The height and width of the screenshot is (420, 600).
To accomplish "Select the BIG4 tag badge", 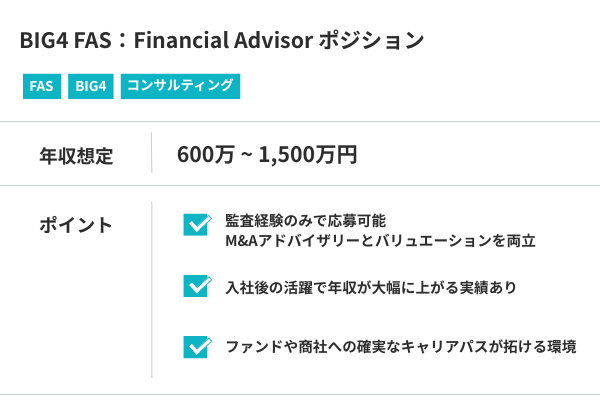I will (90, 86).
